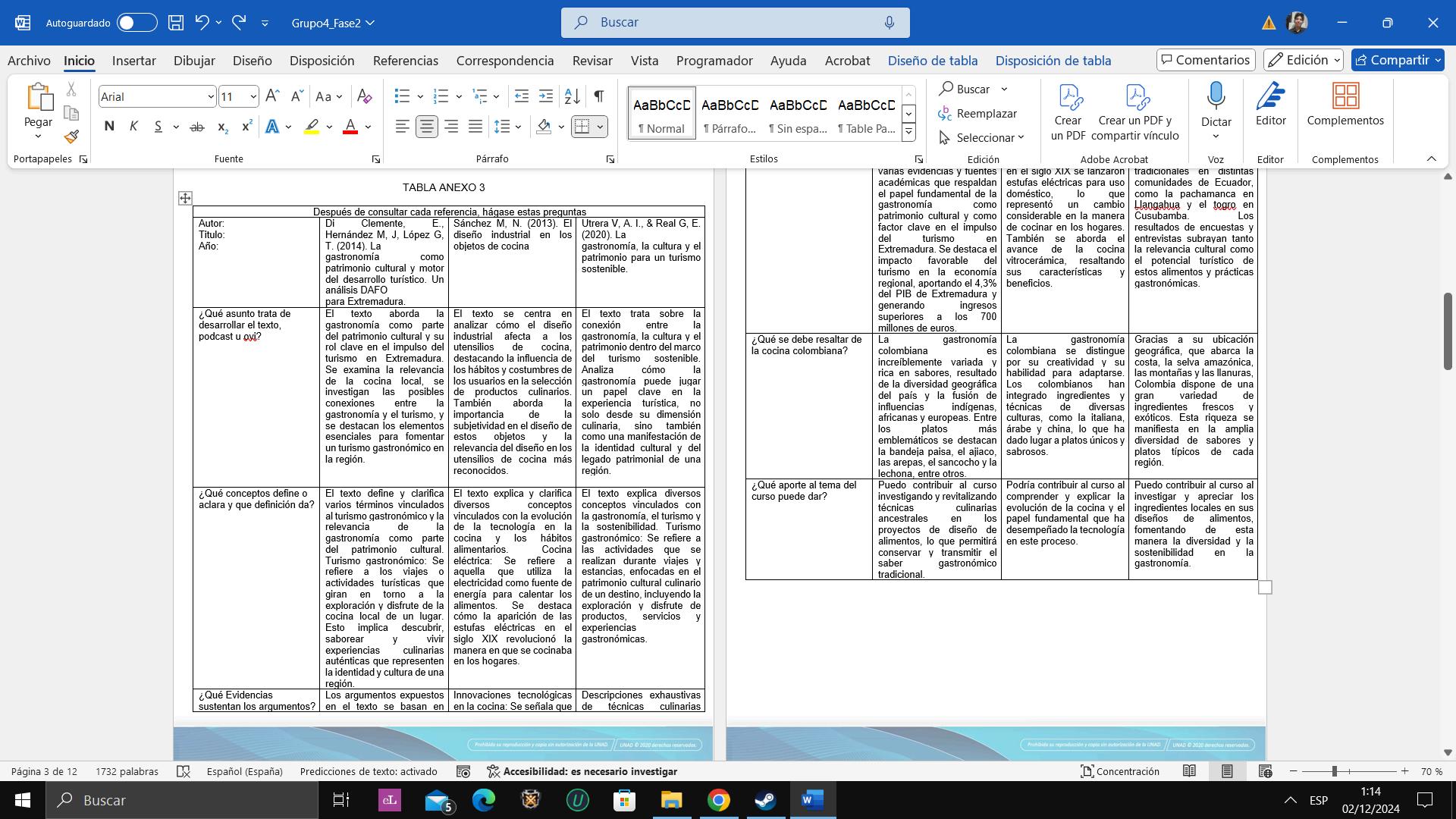Expand the styles gallery more arrow
The width and height of the screenshot is (1456, 819).
(x=908, y=132)
